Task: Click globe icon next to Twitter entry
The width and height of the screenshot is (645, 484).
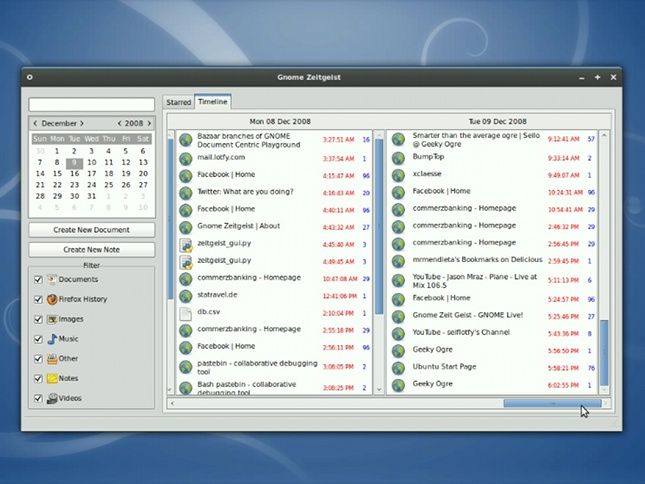Action: tap(186, 193)
